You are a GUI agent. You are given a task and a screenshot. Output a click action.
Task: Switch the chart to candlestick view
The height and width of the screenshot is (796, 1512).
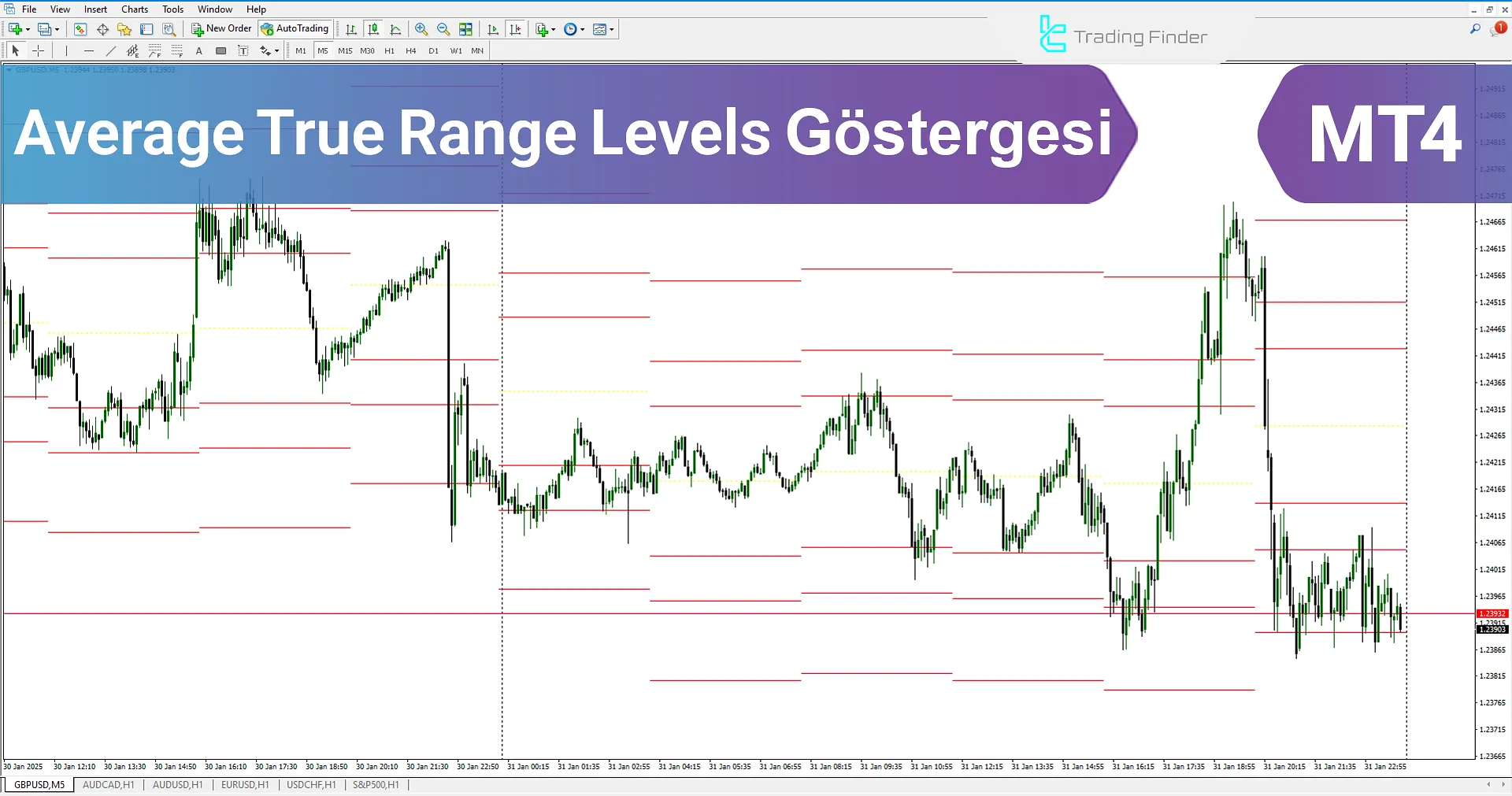tap(373, 29)
